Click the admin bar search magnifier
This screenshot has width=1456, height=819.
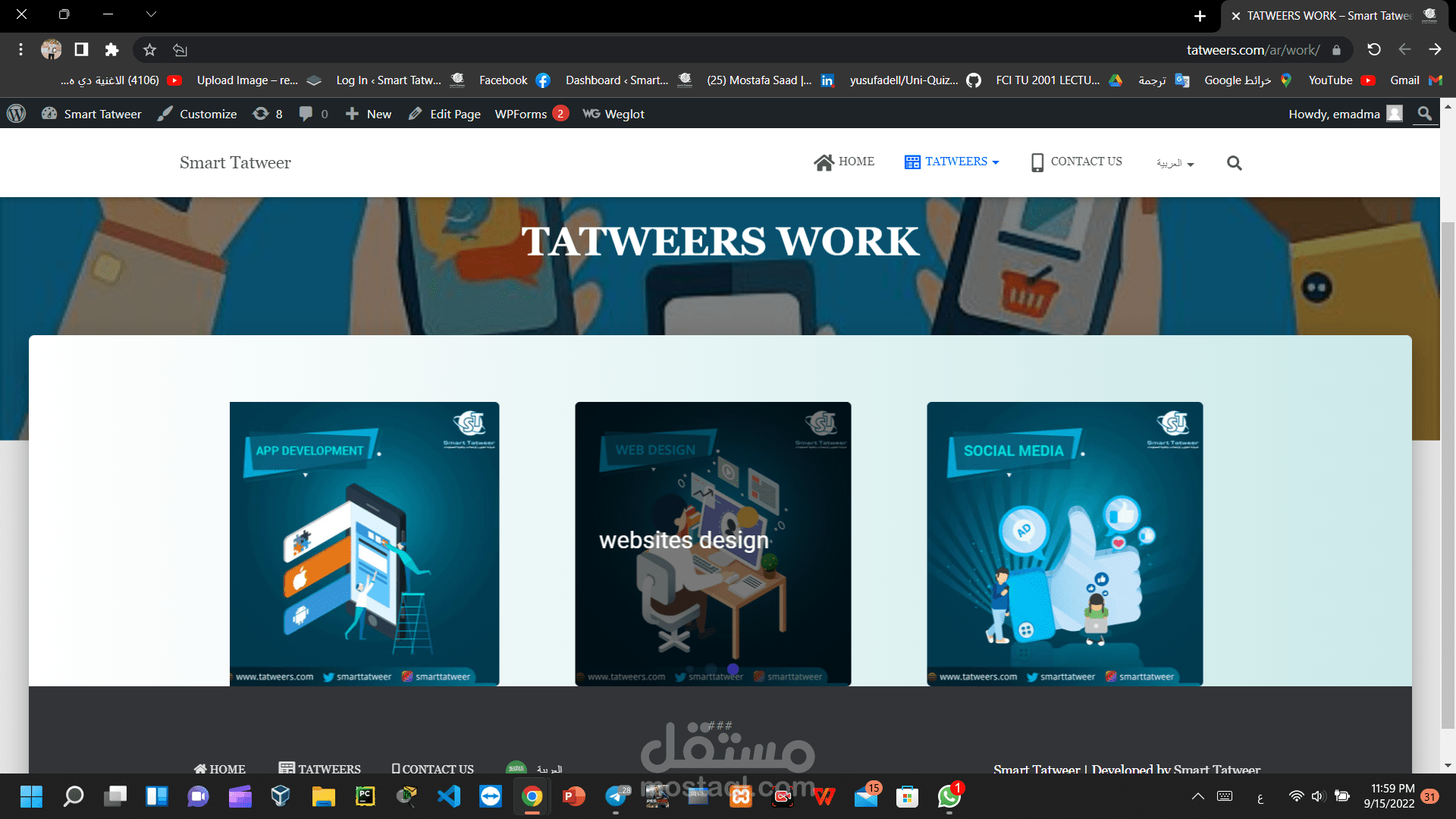coord(1425,114)
